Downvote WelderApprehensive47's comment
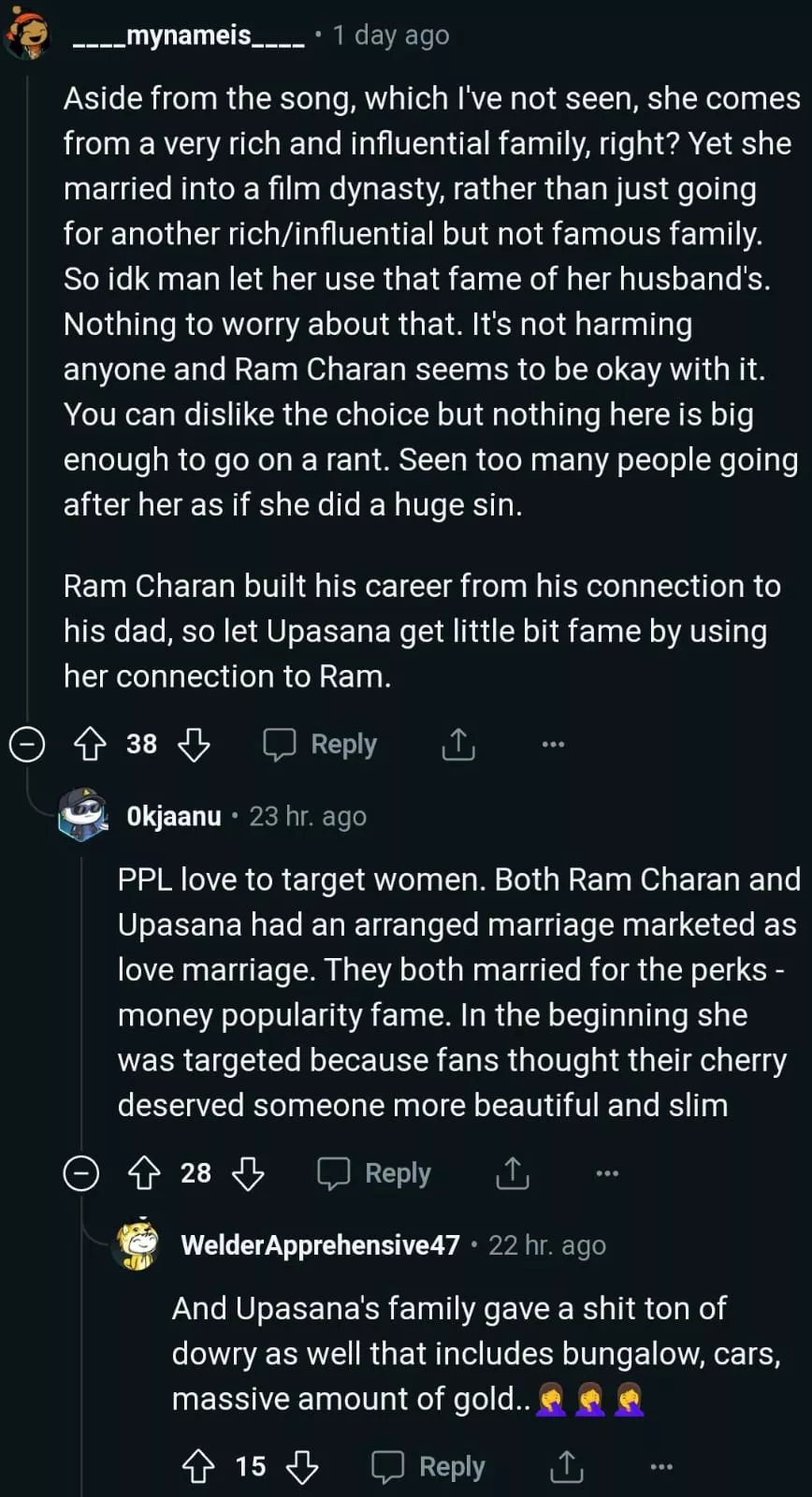This screenshot has width=812, height=1497. point(302,1466)
